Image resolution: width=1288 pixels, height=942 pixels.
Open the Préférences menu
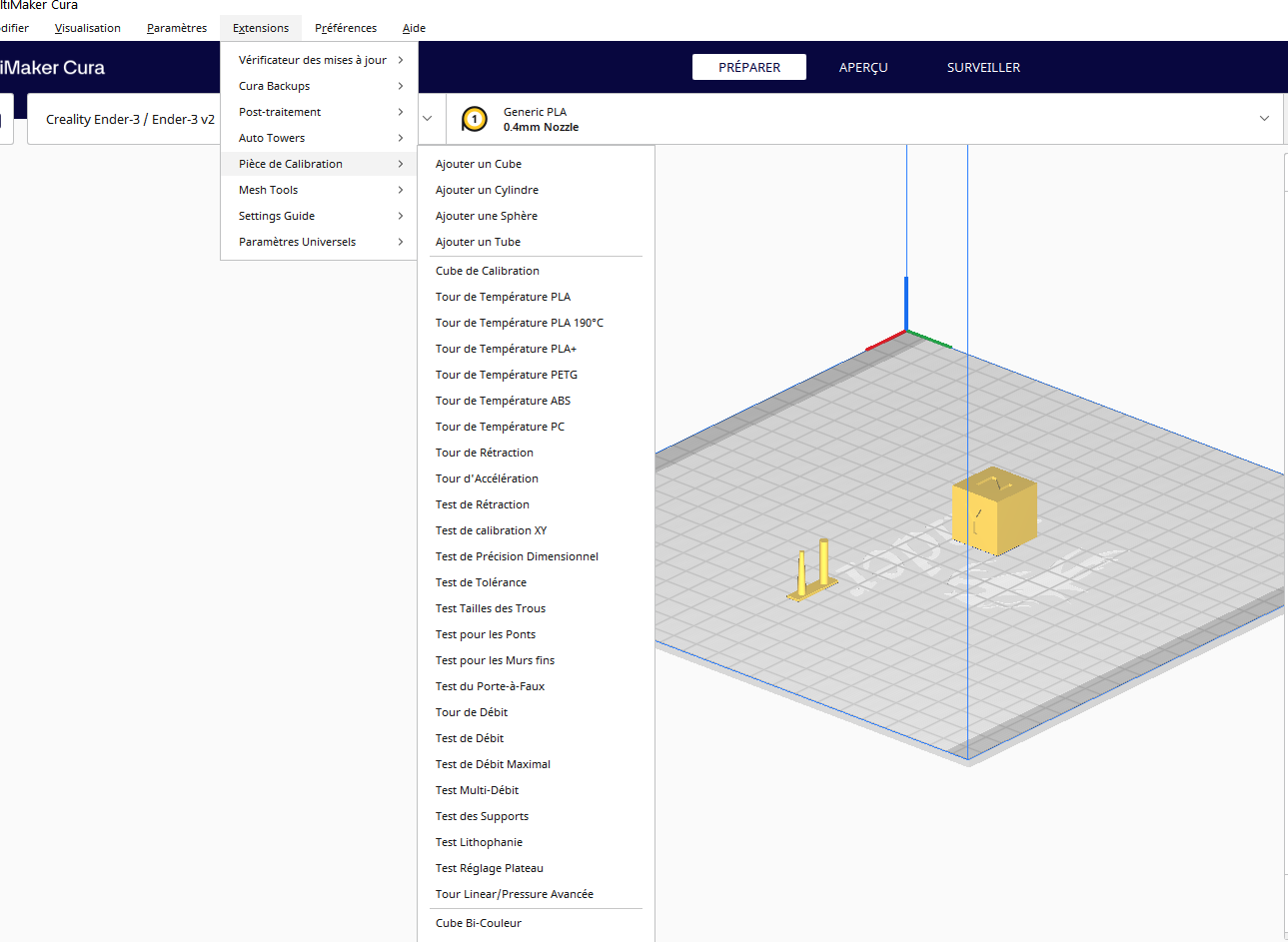click(346, 28)
